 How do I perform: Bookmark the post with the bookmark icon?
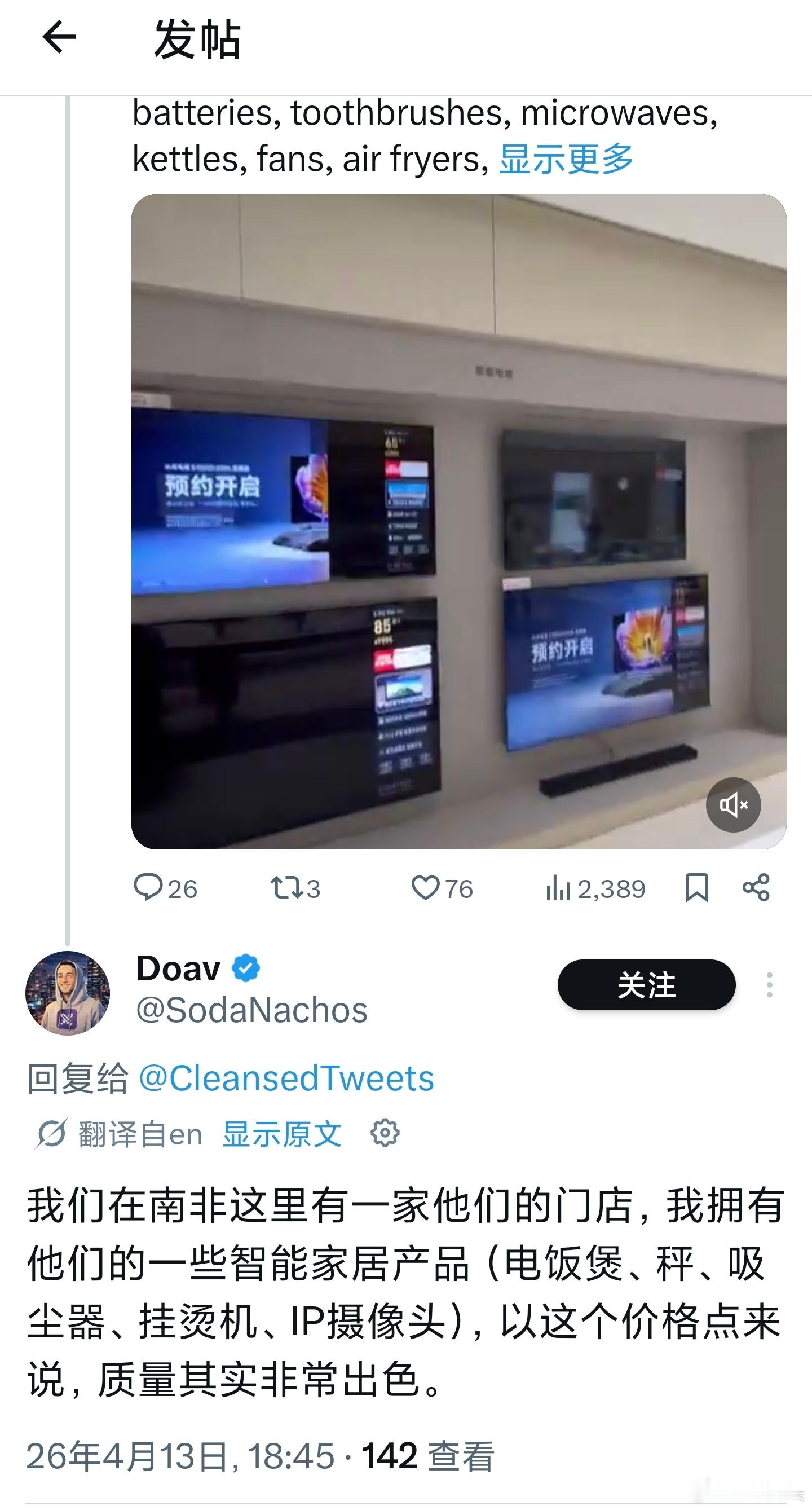(x=696, y=887)
